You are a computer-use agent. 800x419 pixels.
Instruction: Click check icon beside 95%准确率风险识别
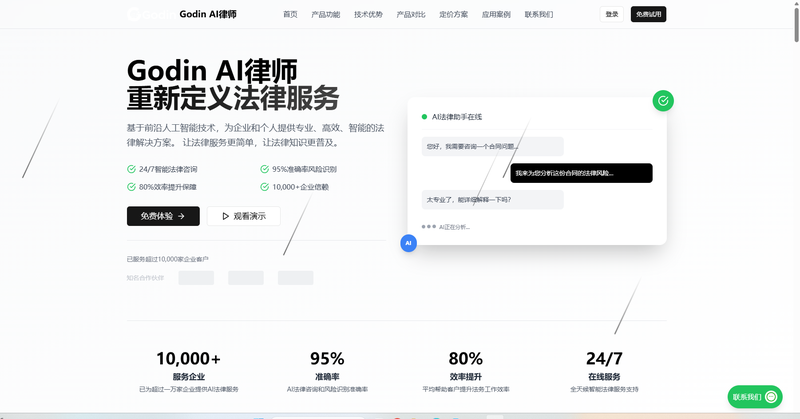(x=264, y=169)
